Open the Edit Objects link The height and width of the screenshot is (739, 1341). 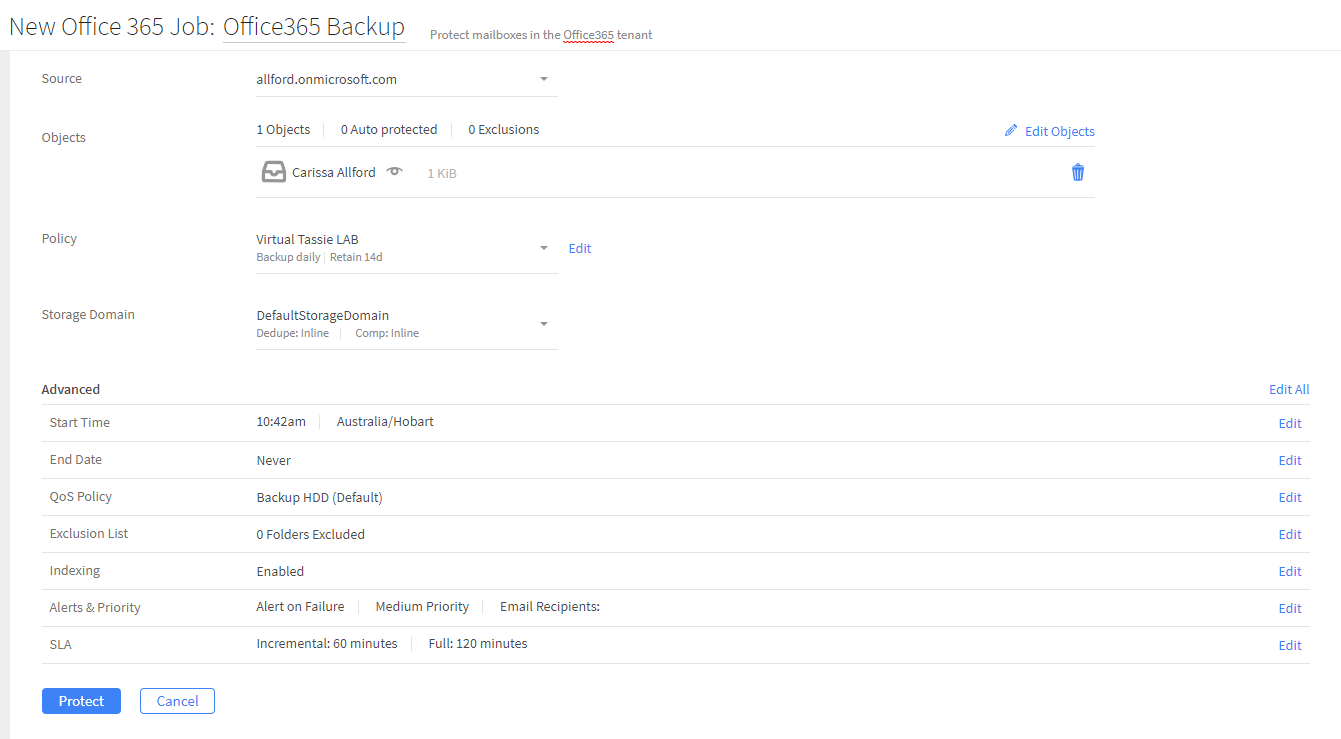tap(1060, 131)
